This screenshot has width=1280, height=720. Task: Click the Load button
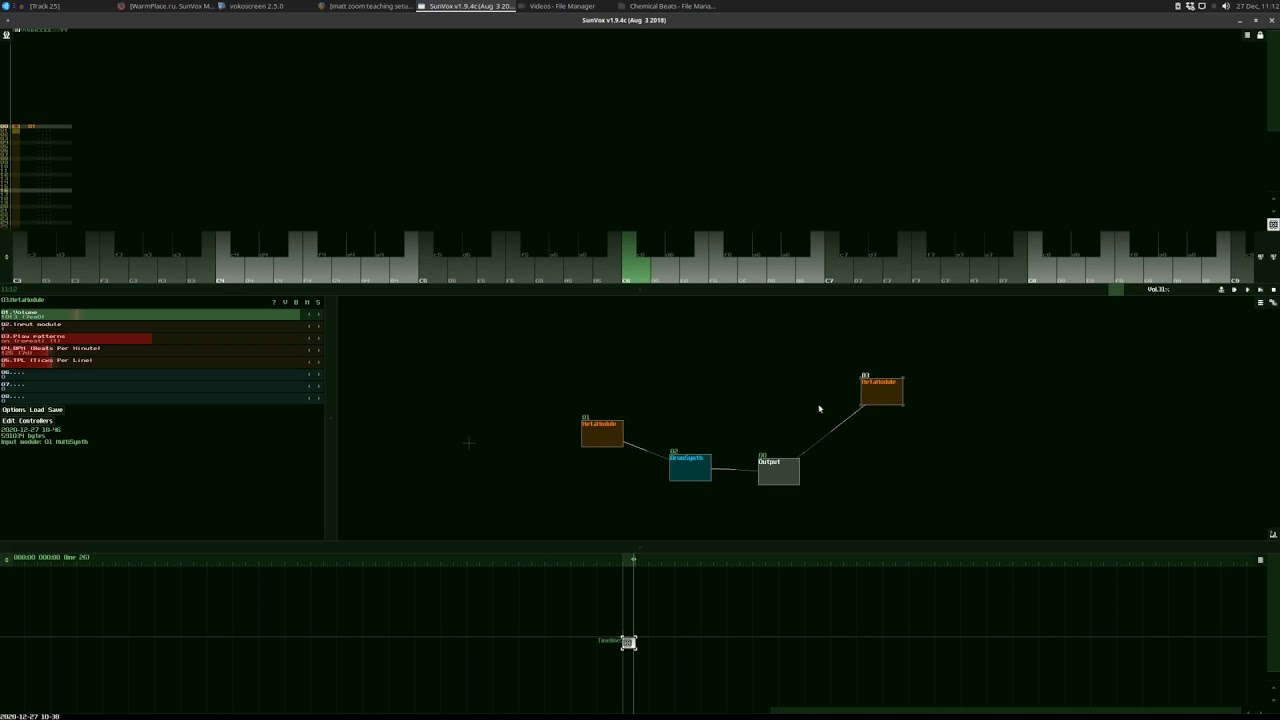[x=37, y=410]
